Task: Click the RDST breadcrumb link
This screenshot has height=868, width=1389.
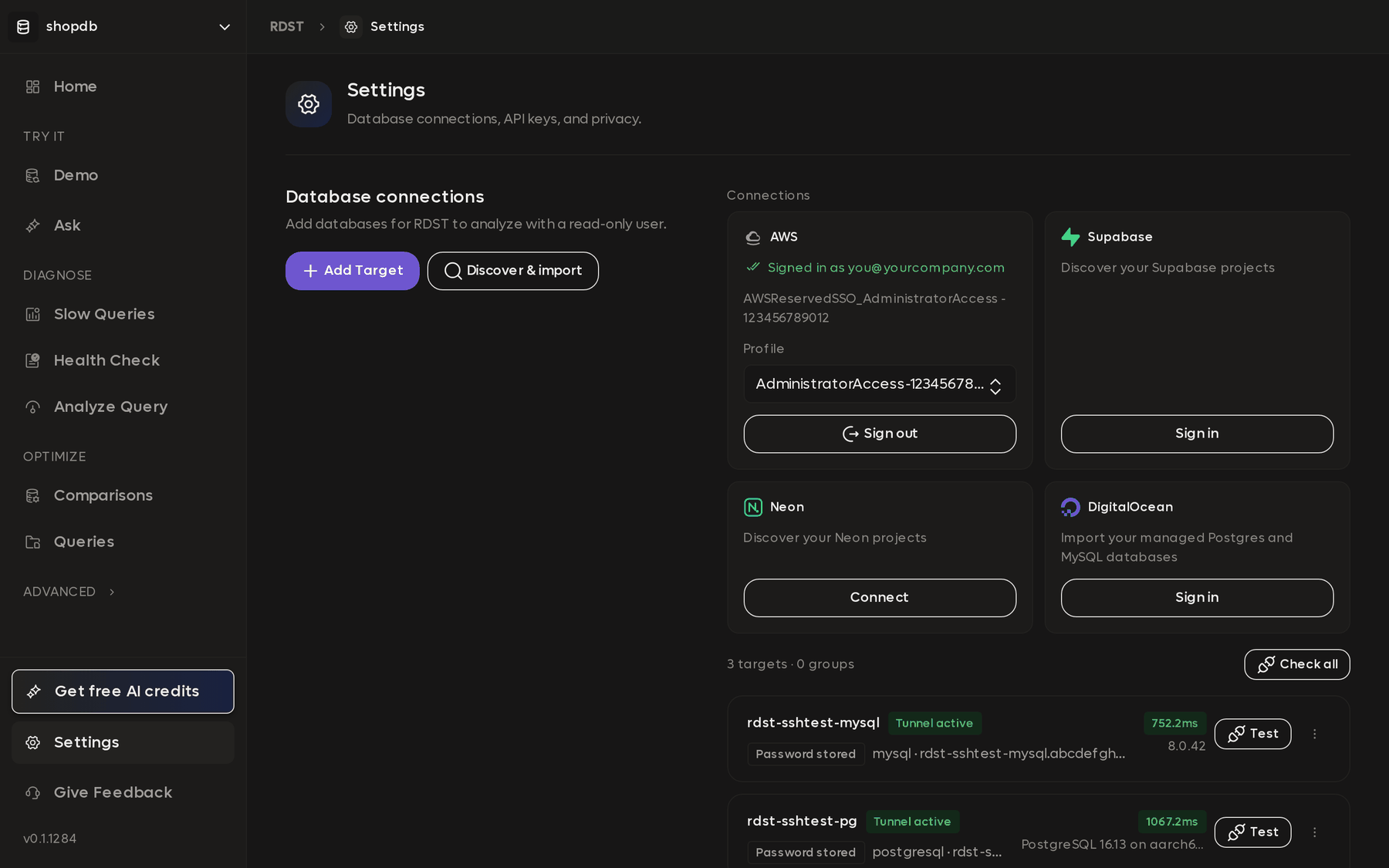Action: pyautogui.click(x=286, y=27)
